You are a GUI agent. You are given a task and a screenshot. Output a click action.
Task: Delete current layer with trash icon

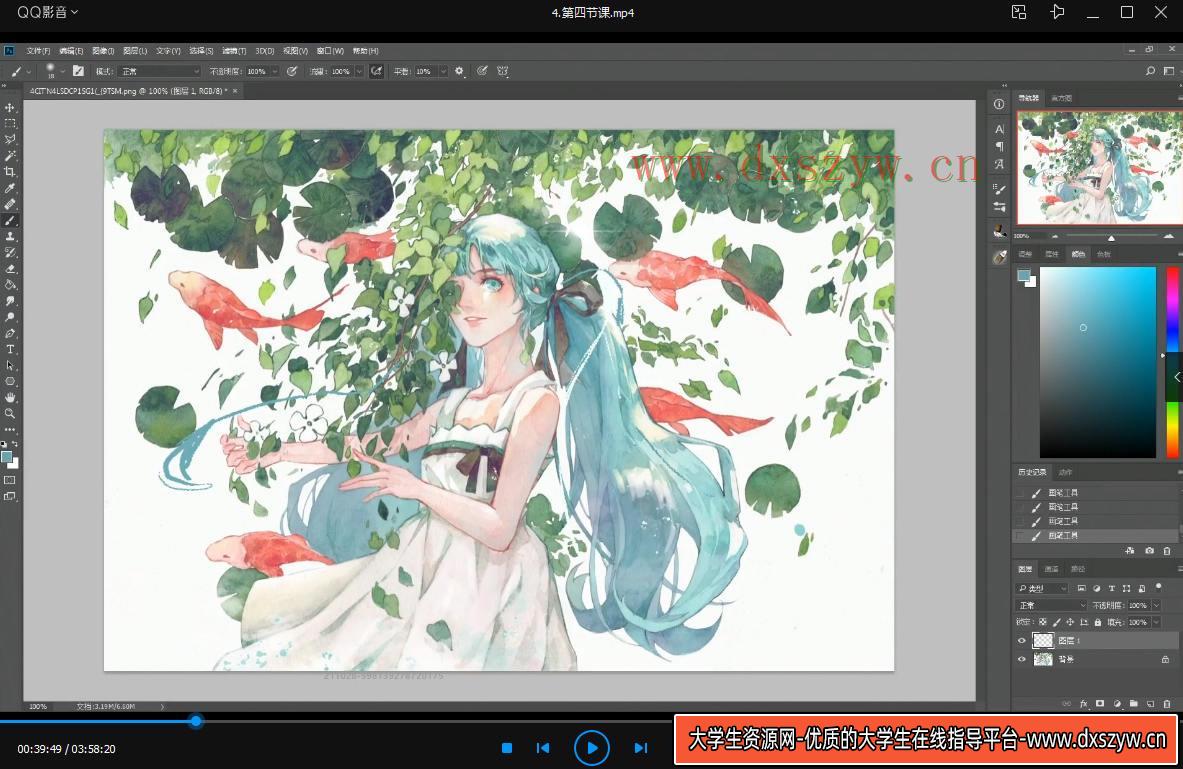point(1166,703)
